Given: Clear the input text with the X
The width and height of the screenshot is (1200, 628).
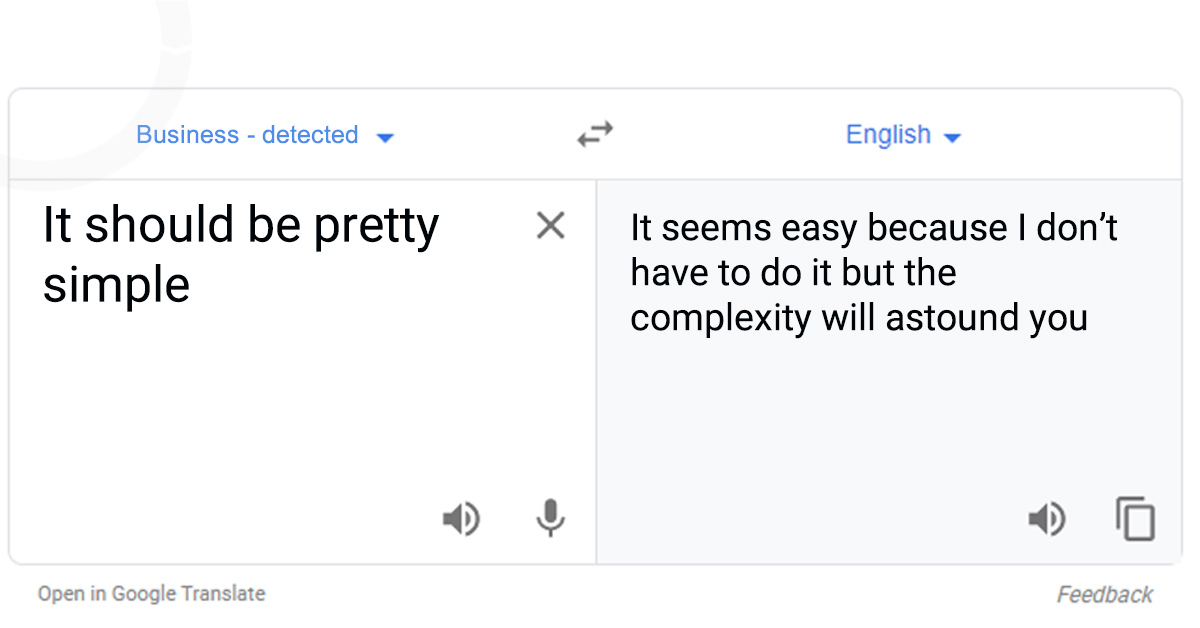Looking at the screenshot, I should pyautogui.click(x=550, y=226).
